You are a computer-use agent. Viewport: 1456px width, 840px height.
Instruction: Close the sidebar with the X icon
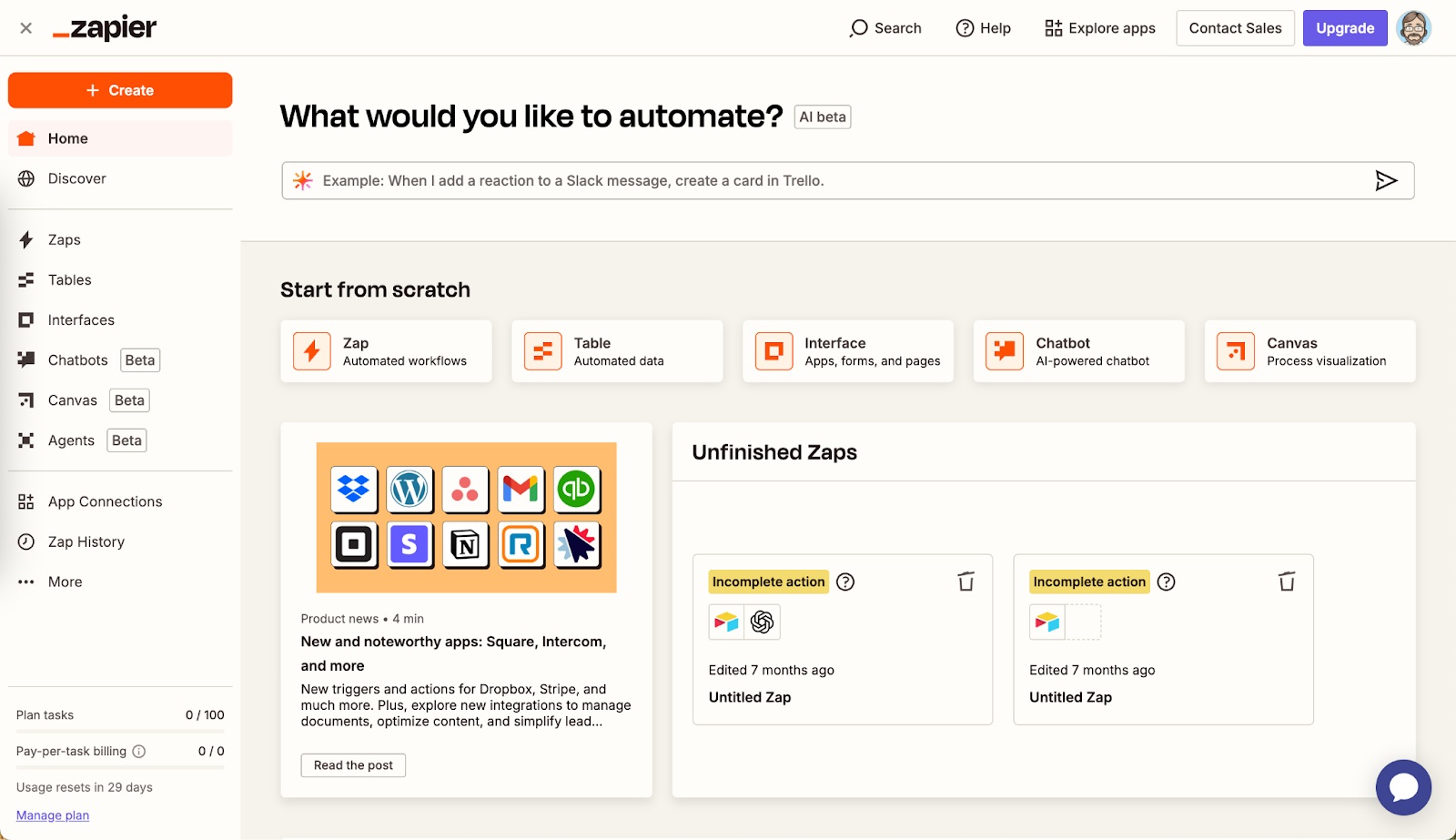[x=26, y=28]
